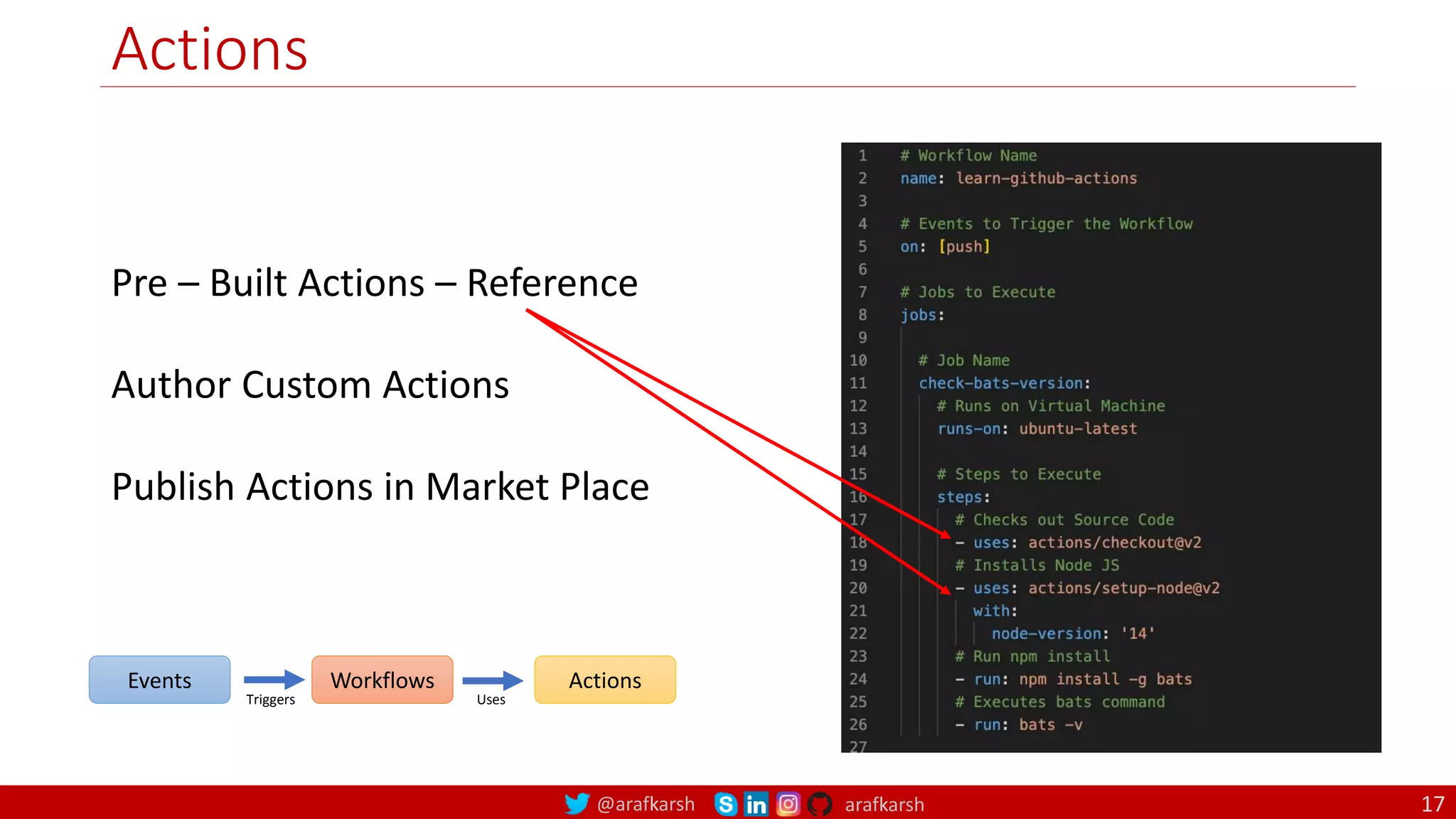Click the GitHub icon in footer
The width and height of the screenshot is (1456, 819).
click(x=820, y=804)
